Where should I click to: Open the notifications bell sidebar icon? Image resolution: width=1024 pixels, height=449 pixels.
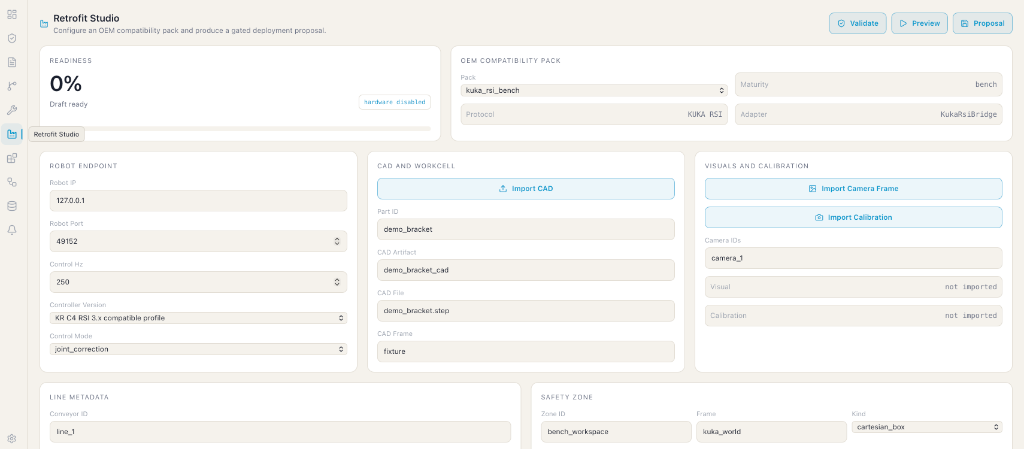click(12, 230)
